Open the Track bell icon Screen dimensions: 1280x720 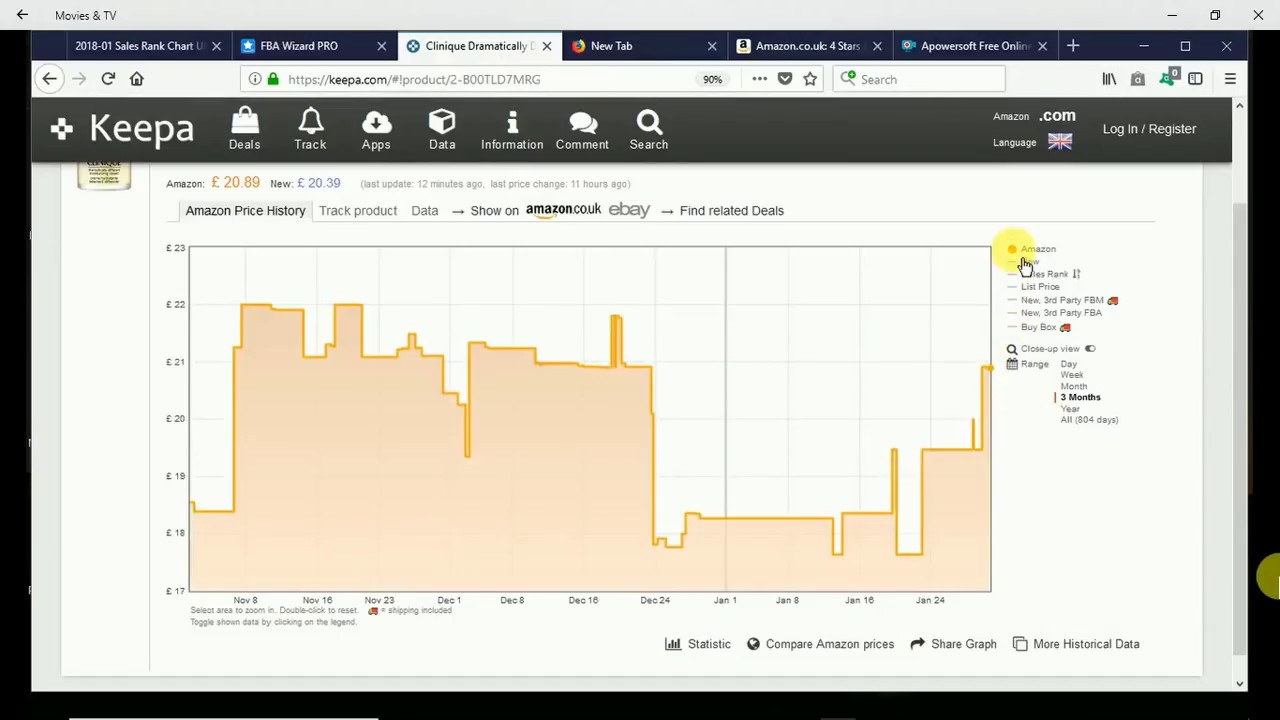coord(310,129)
